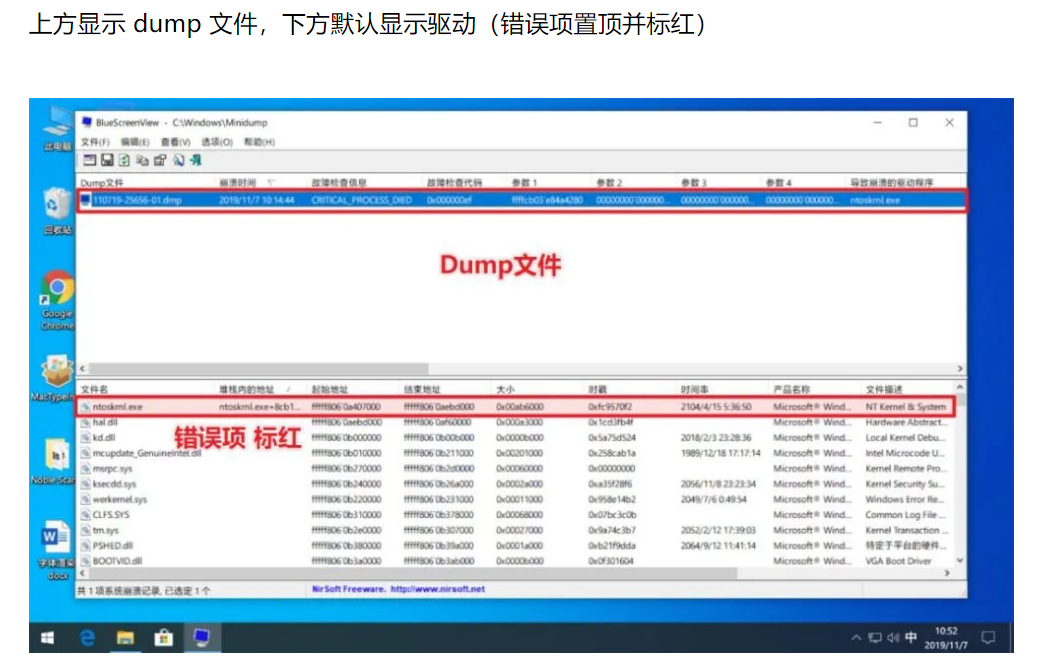
Task: Click the upper pane scroll left arrow
Action: coord(82,369)
